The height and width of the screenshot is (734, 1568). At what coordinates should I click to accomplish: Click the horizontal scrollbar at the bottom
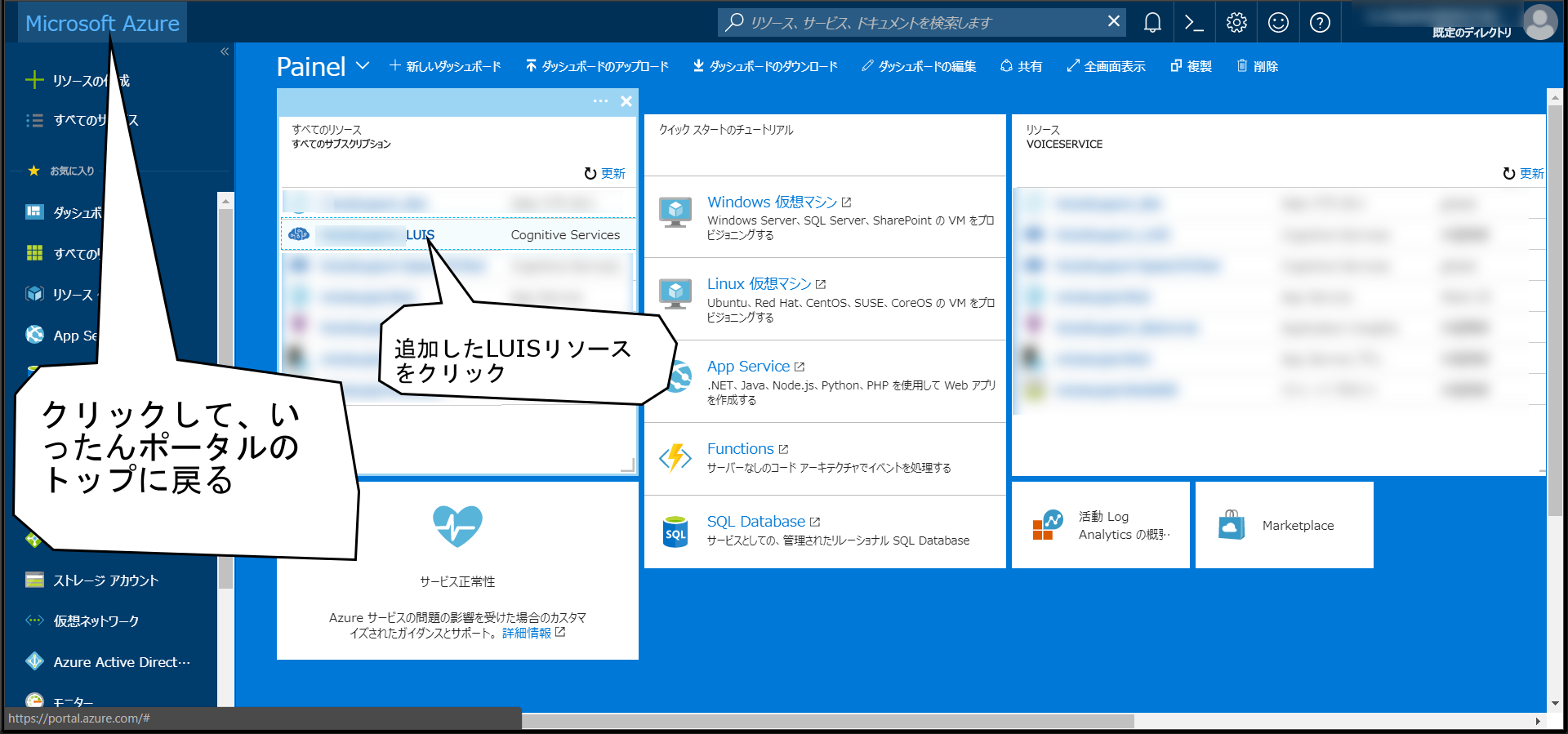pos(827,721)
